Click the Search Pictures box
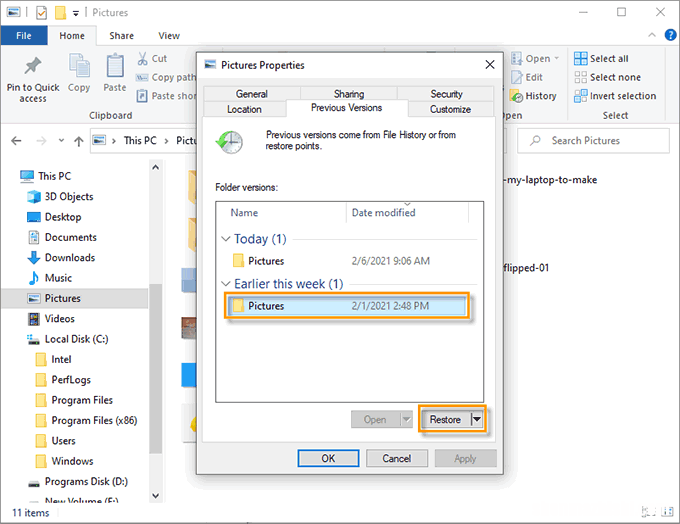This screenshot has width=680, height=524. [593, 141]
